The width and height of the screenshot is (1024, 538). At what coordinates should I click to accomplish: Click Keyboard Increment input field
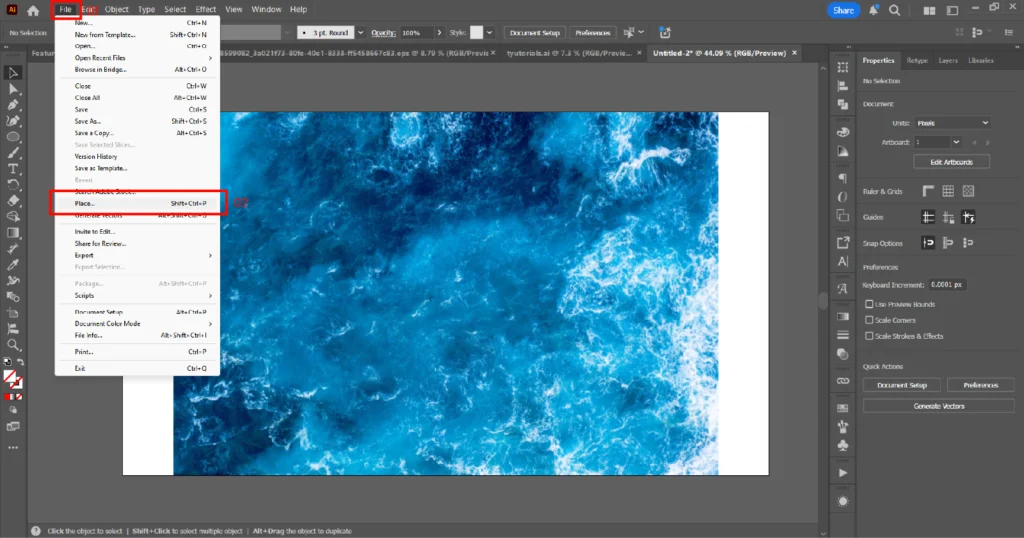947,285
